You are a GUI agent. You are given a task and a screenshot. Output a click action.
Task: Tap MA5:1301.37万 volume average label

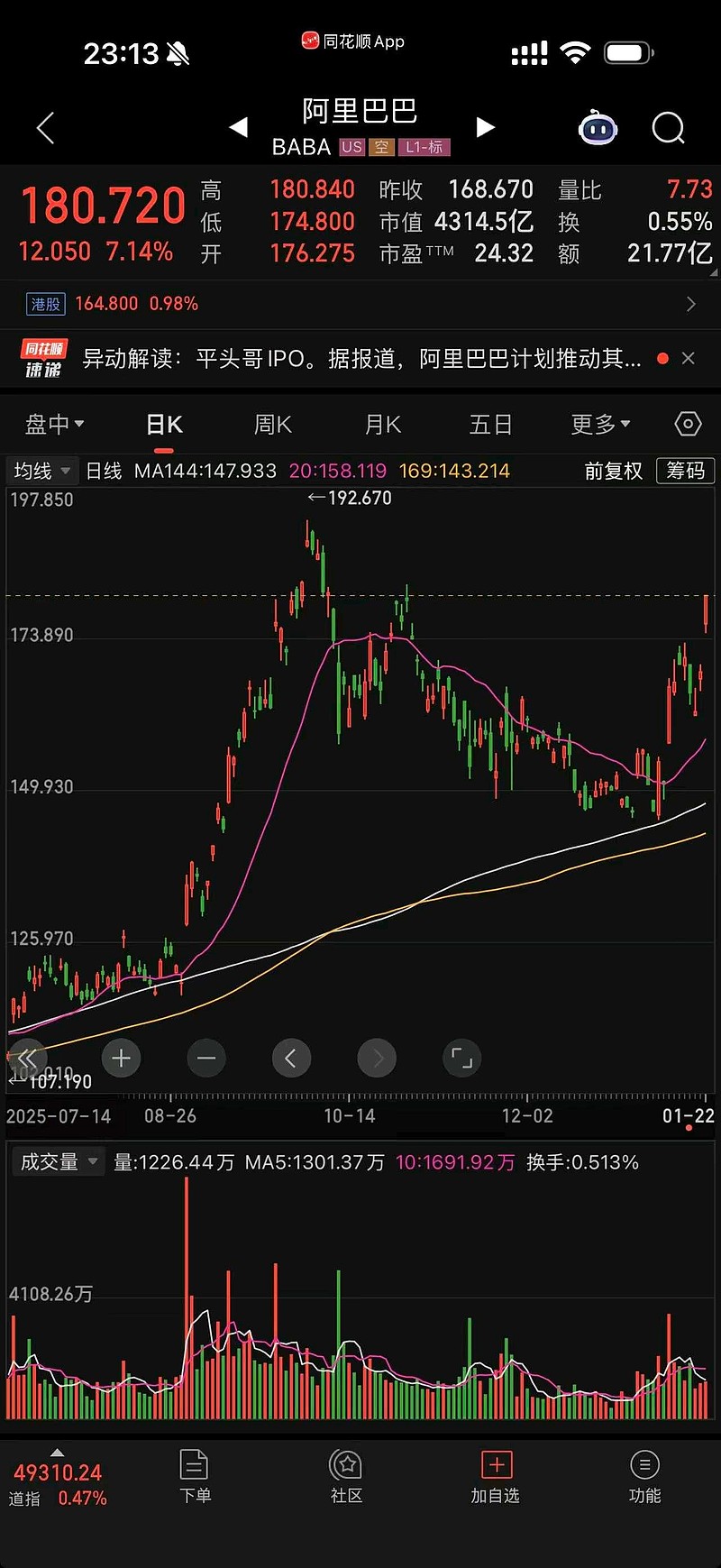tap(315, 1162)
